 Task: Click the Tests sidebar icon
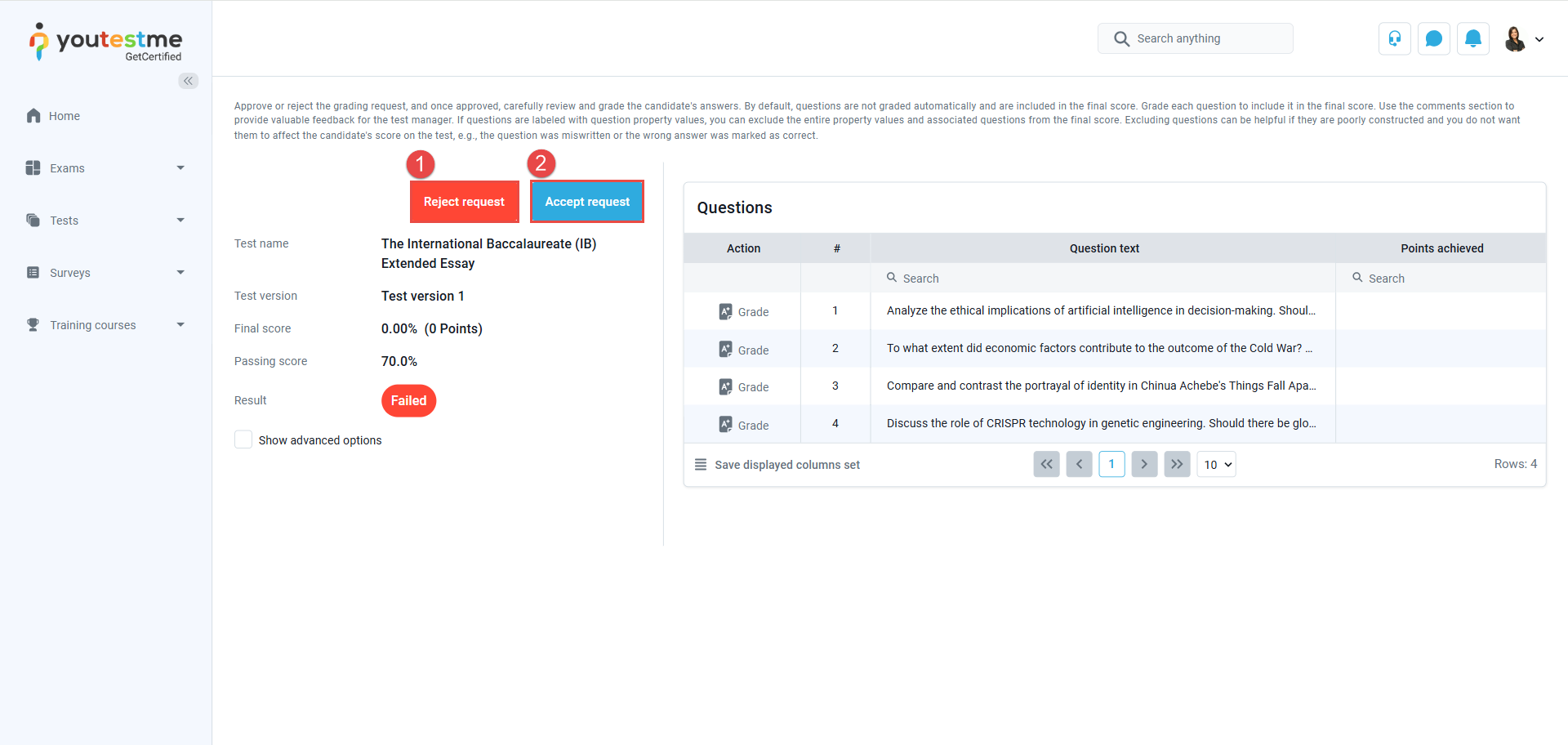(33, 221)
